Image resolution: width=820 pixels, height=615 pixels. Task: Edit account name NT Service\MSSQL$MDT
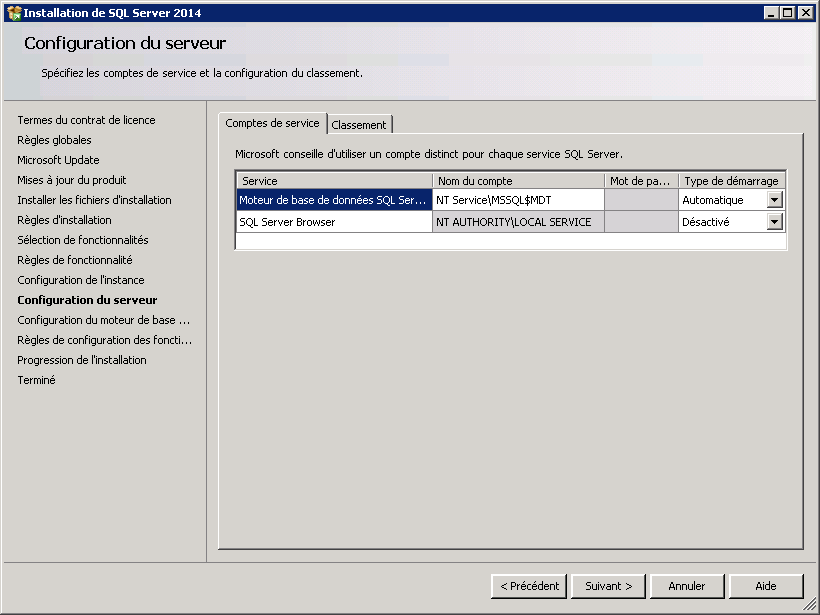517,200
